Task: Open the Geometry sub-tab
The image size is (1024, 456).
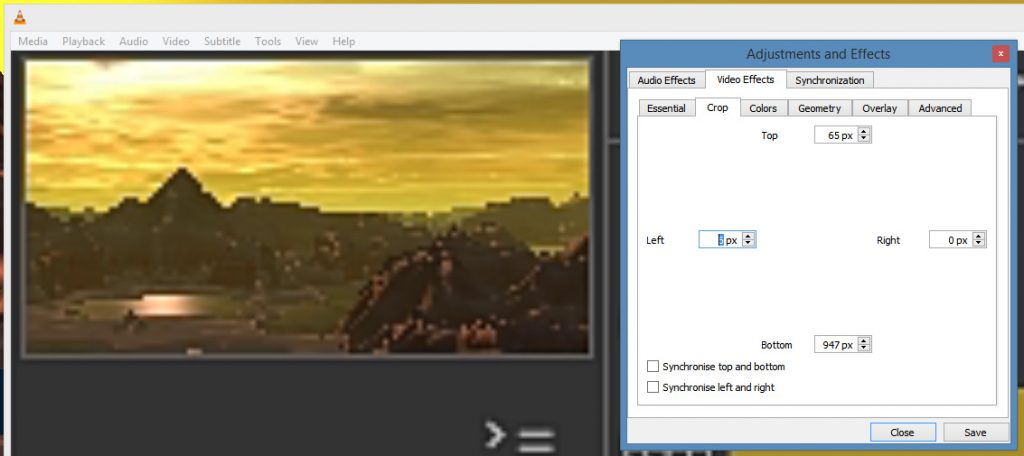Action: pyautogui.click(x=819, y=108)
